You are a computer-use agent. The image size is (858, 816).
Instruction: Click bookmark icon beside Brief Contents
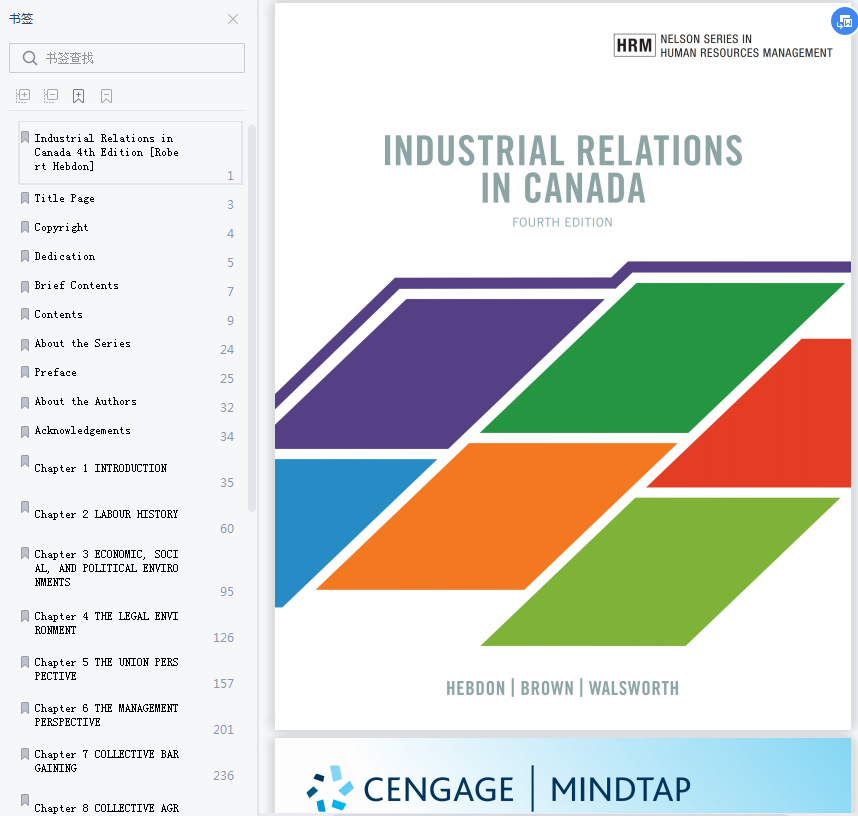[x=25, y=287]
